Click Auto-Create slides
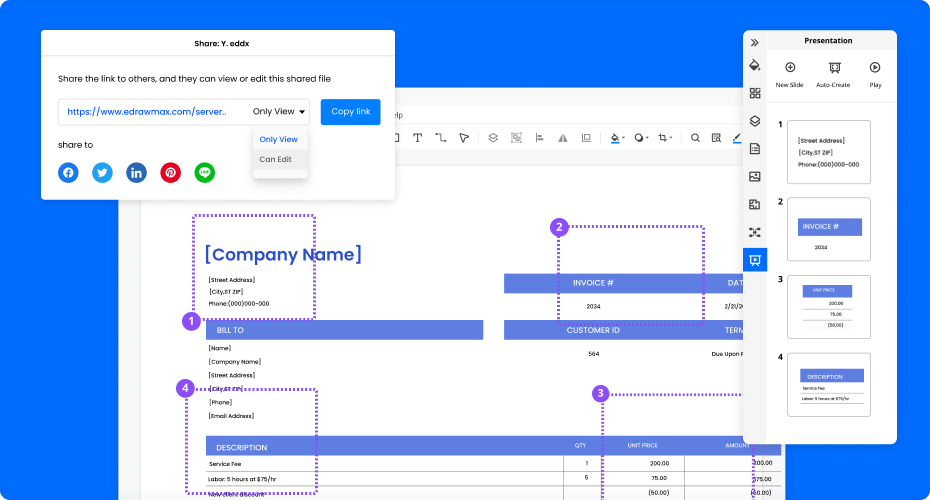Image resolution: width=930 pixels, height=500 pixels. pos(833,74)
